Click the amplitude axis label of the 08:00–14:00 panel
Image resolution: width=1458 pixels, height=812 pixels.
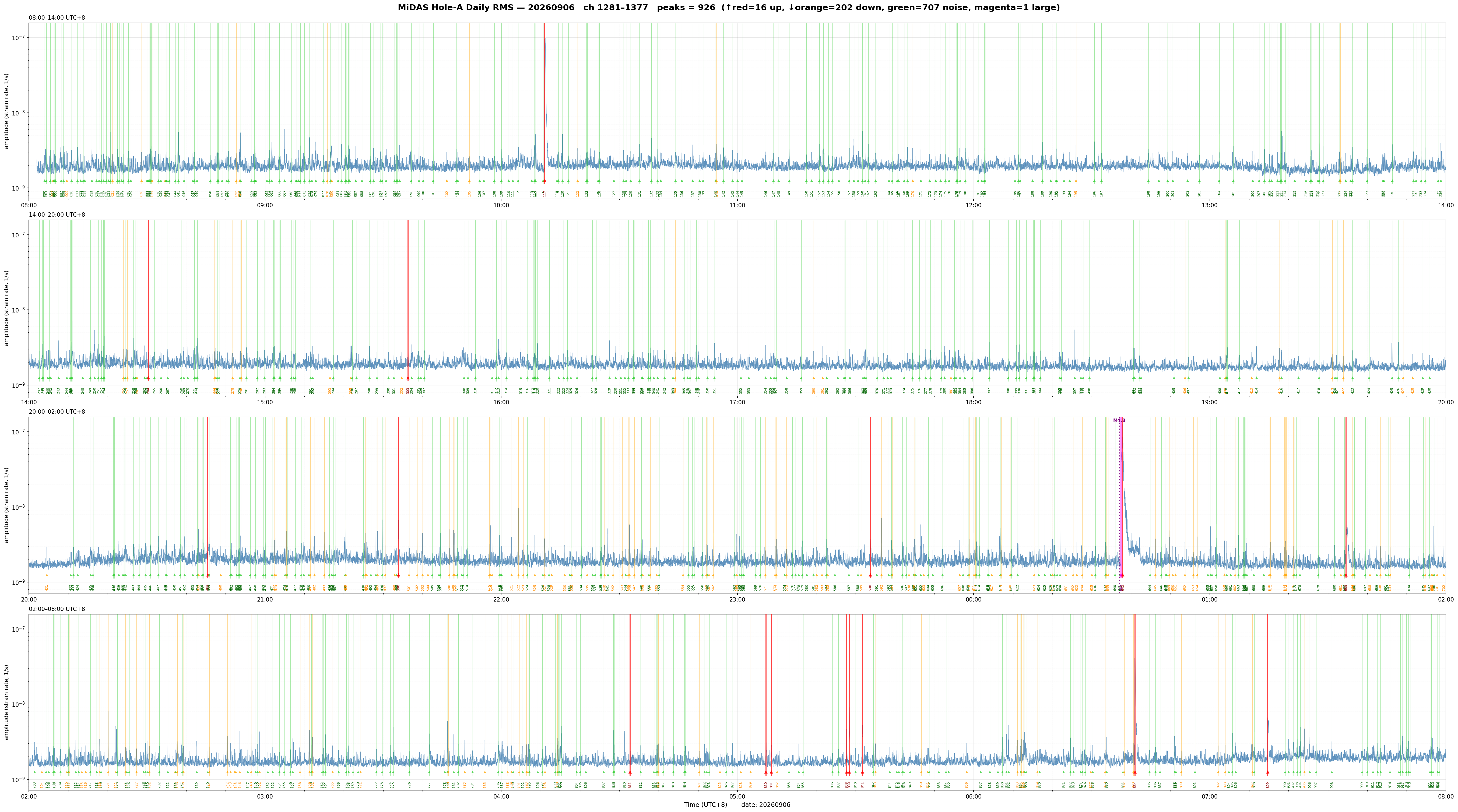(7, 111)
